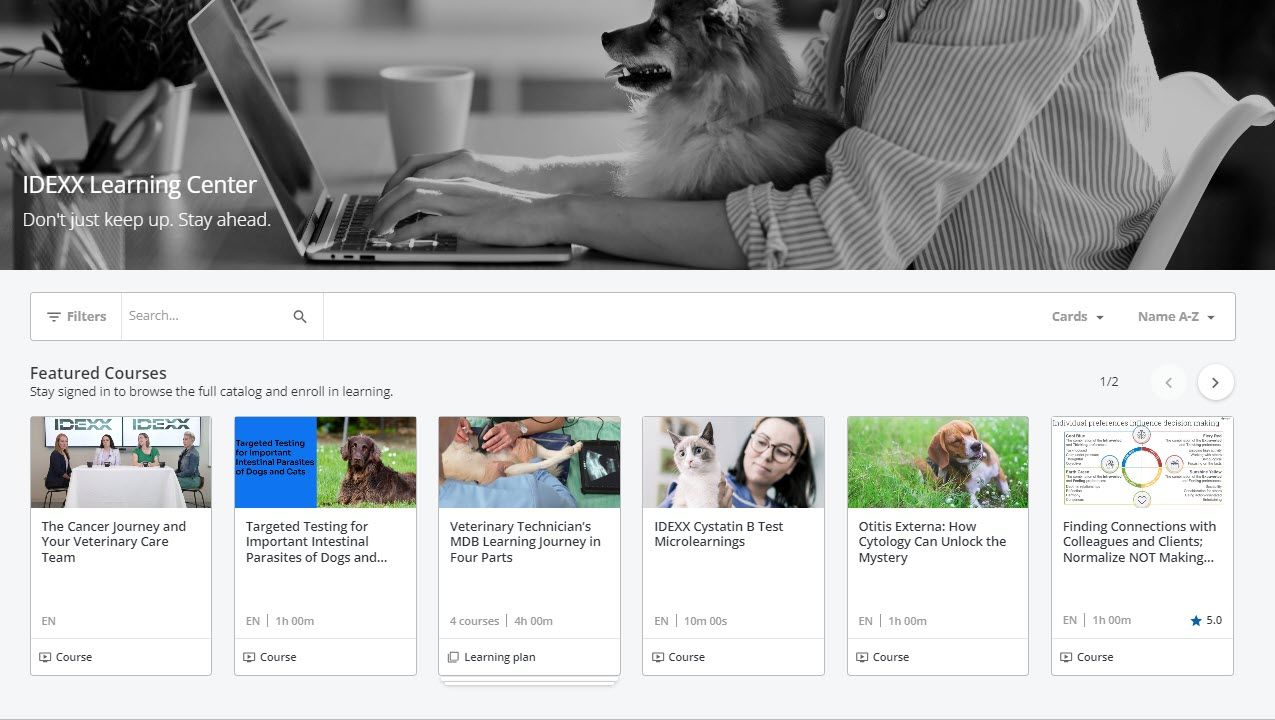Click the Filters lines icon
1275x720 pixels.
point(54,316)
